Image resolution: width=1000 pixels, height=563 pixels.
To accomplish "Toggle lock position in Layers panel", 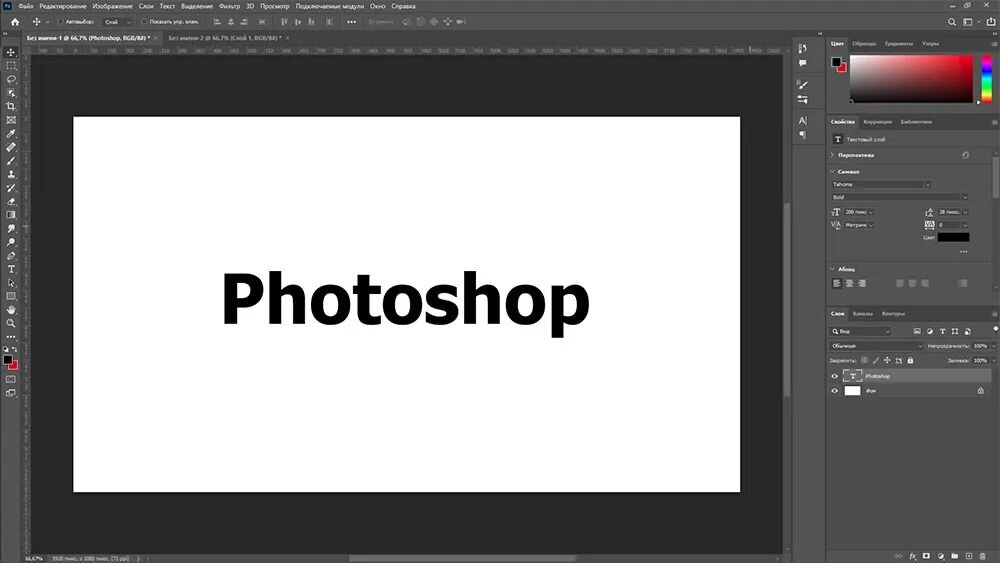I will coord(887,360).
